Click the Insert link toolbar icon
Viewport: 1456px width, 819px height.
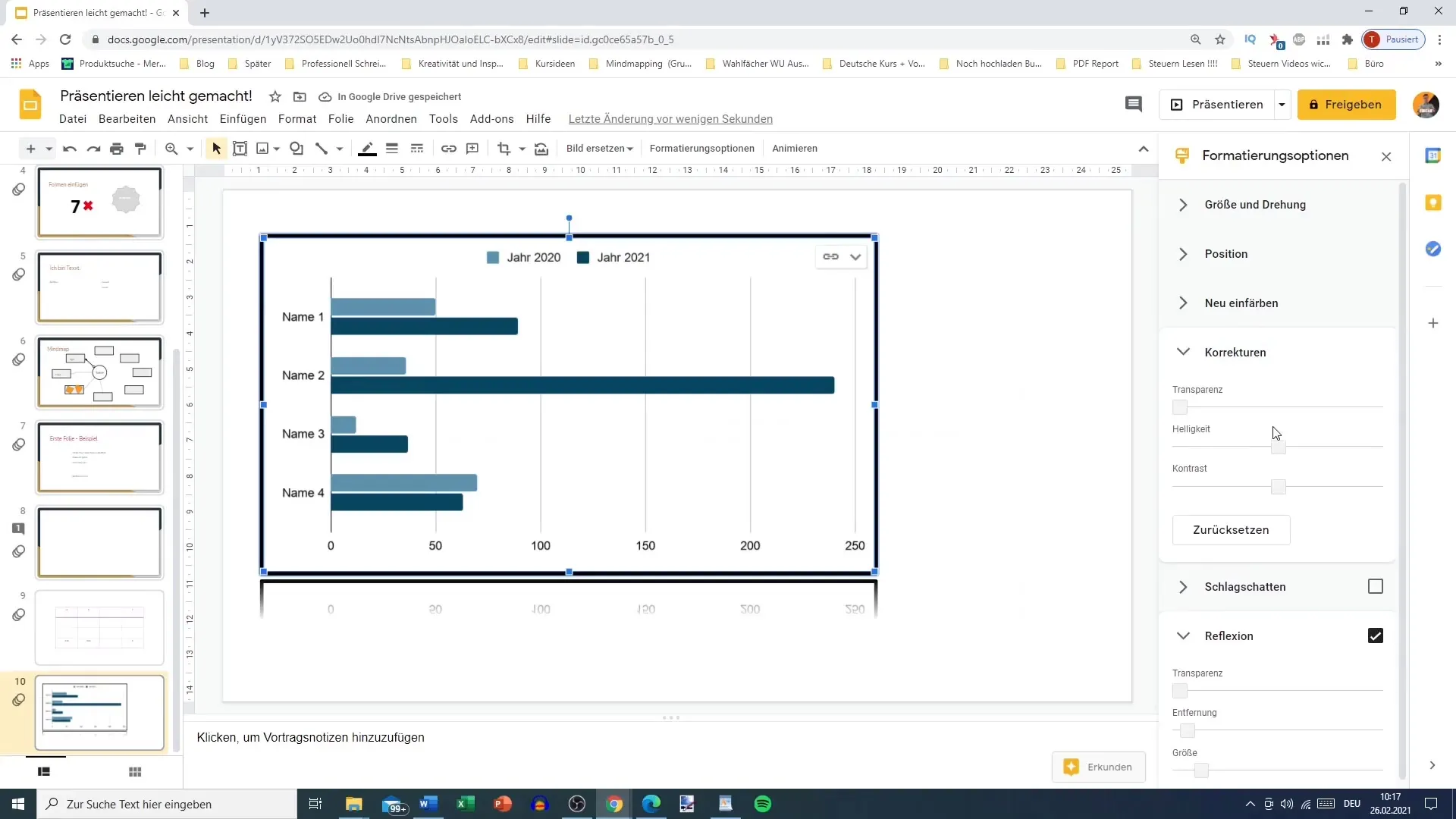pos(449,149)
